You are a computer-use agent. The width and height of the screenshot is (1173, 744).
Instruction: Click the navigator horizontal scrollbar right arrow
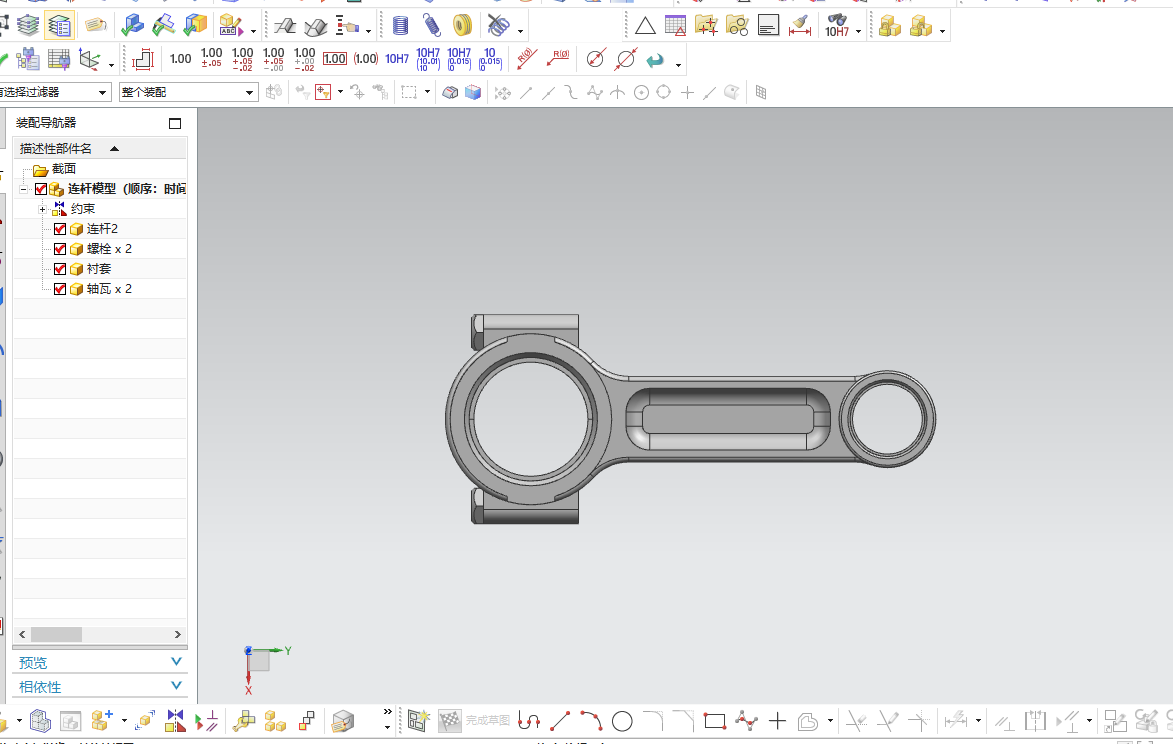click(x=177, y=634)
